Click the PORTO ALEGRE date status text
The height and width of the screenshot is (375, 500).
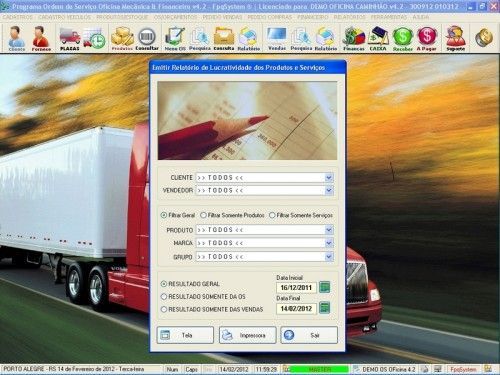74,369
